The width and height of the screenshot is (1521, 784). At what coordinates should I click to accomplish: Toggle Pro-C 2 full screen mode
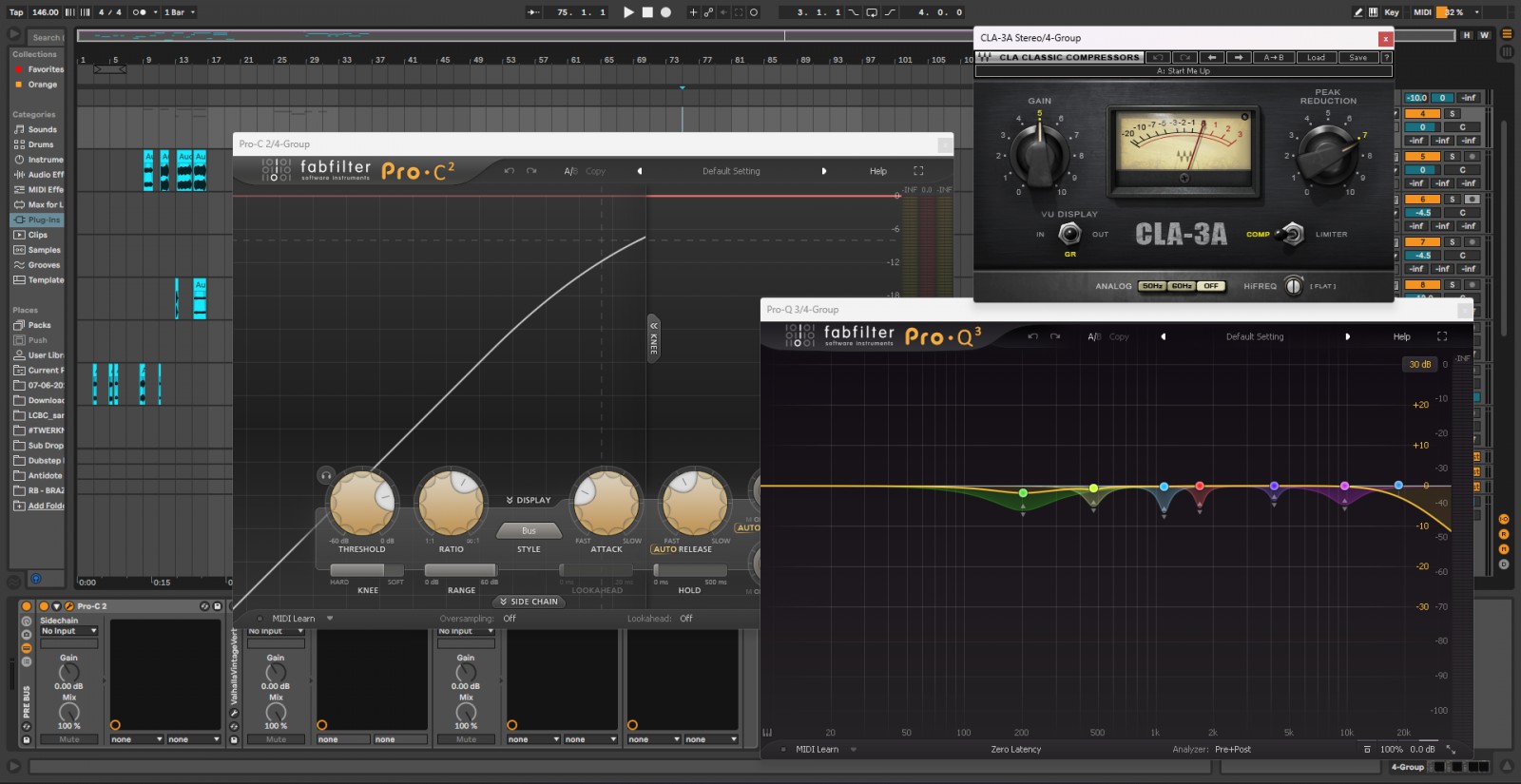(918, 171)
